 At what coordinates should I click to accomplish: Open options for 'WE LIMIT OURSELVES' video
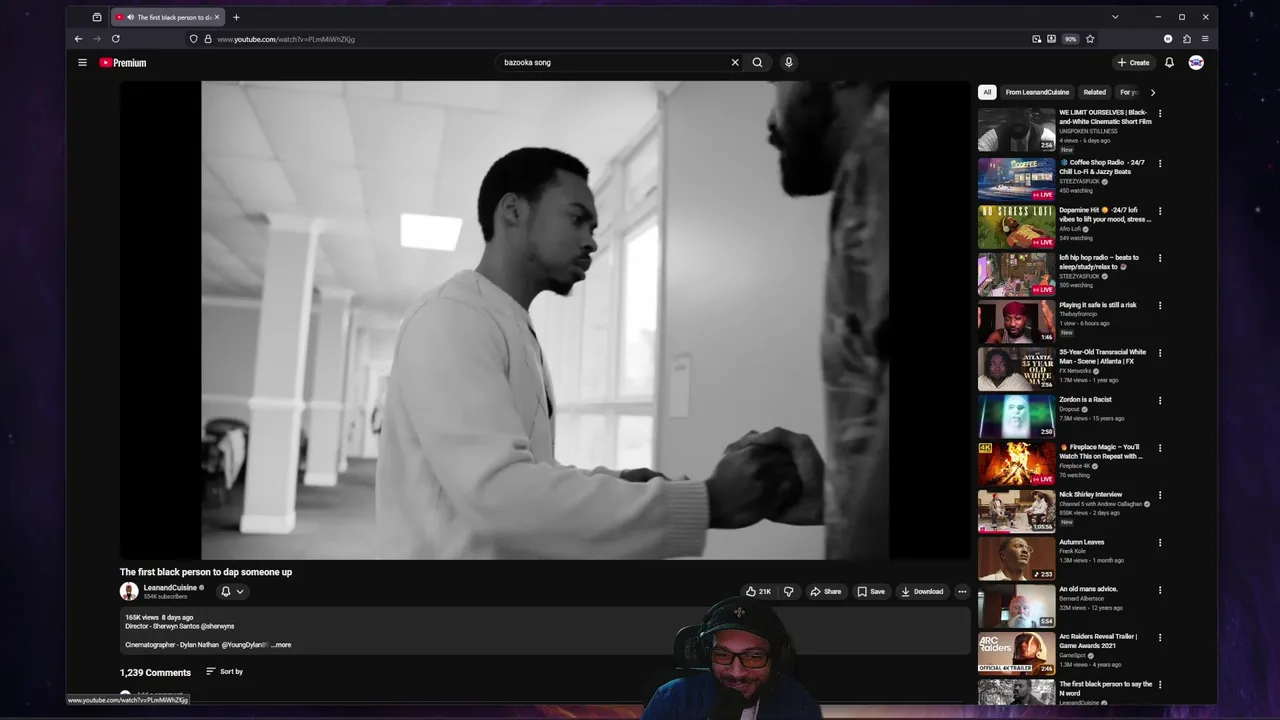coord(1160,114)
